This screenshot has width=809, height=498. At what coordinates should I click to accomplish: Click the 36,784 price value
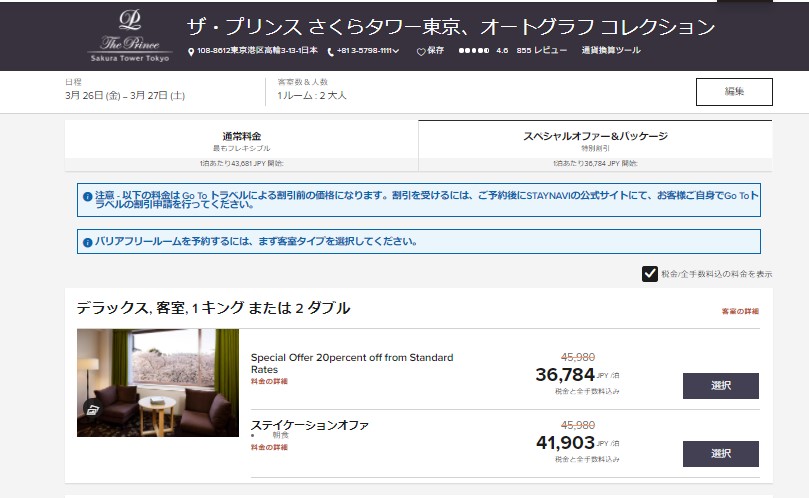(x=565, y=375)
